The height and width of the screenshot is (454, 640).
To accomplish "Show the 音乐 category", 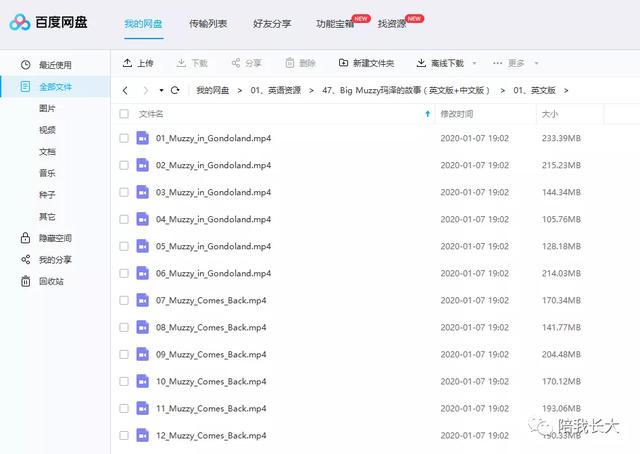I will coord(47,173).
